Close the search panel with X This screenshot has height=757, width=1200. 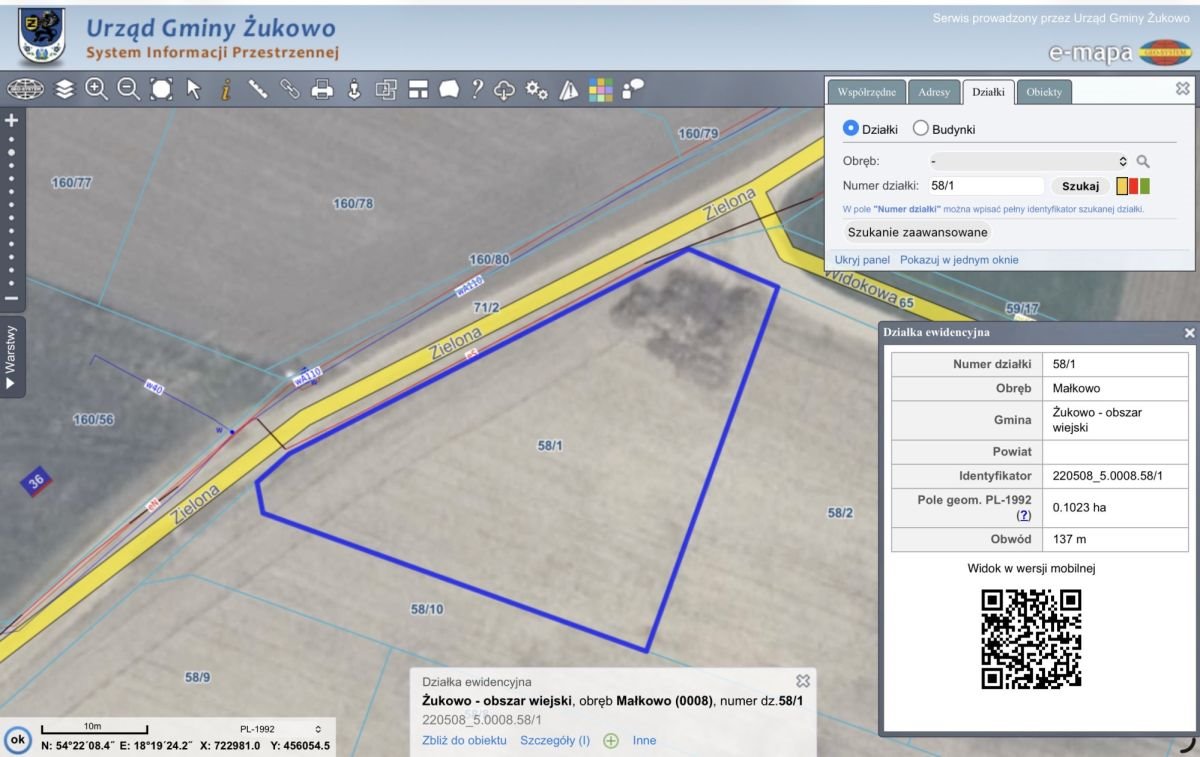click(1183, 89)
